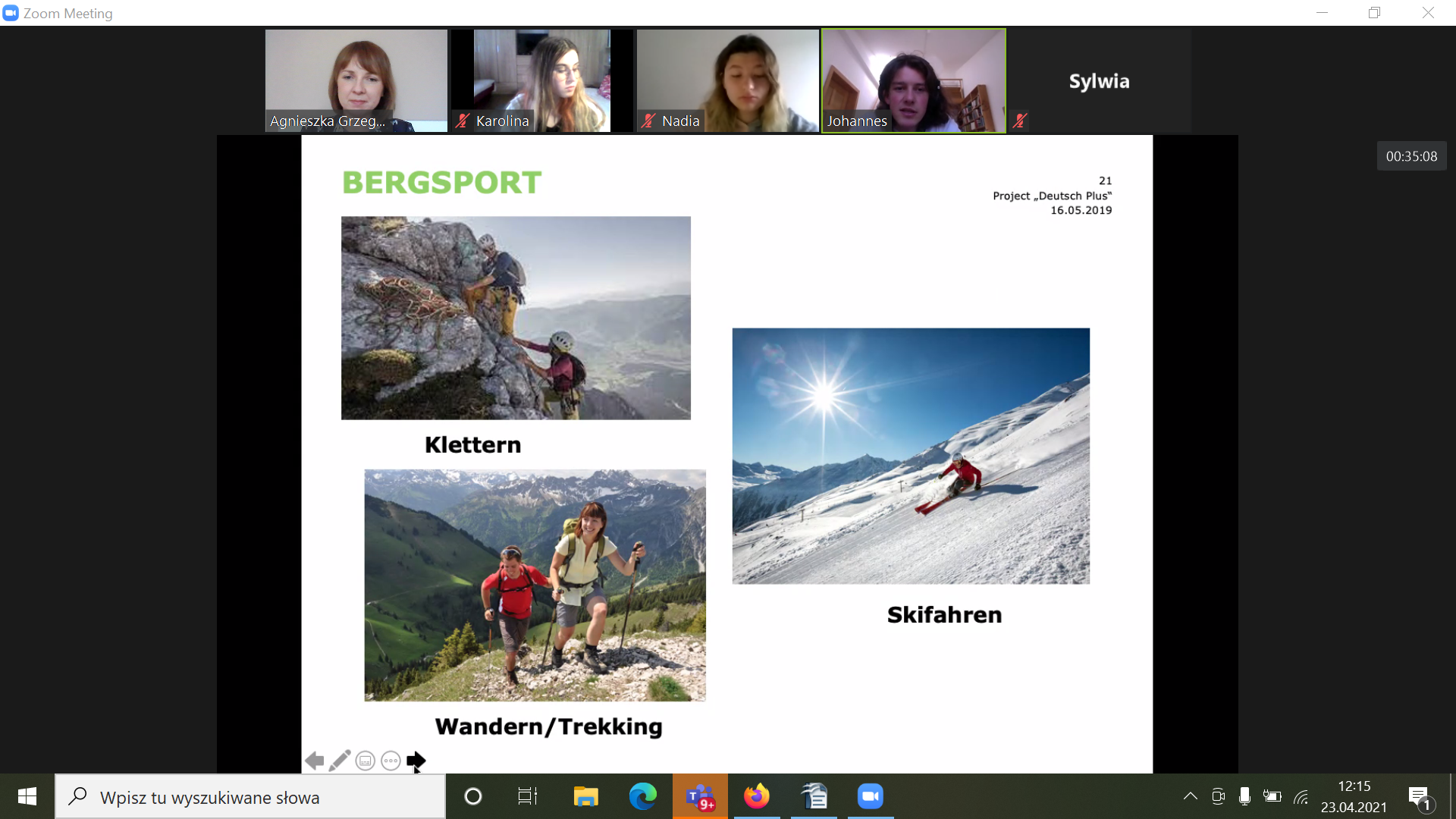Click the Klettern caption text
This screenshot has width=1456, height=819.
[x=472, y=445]
